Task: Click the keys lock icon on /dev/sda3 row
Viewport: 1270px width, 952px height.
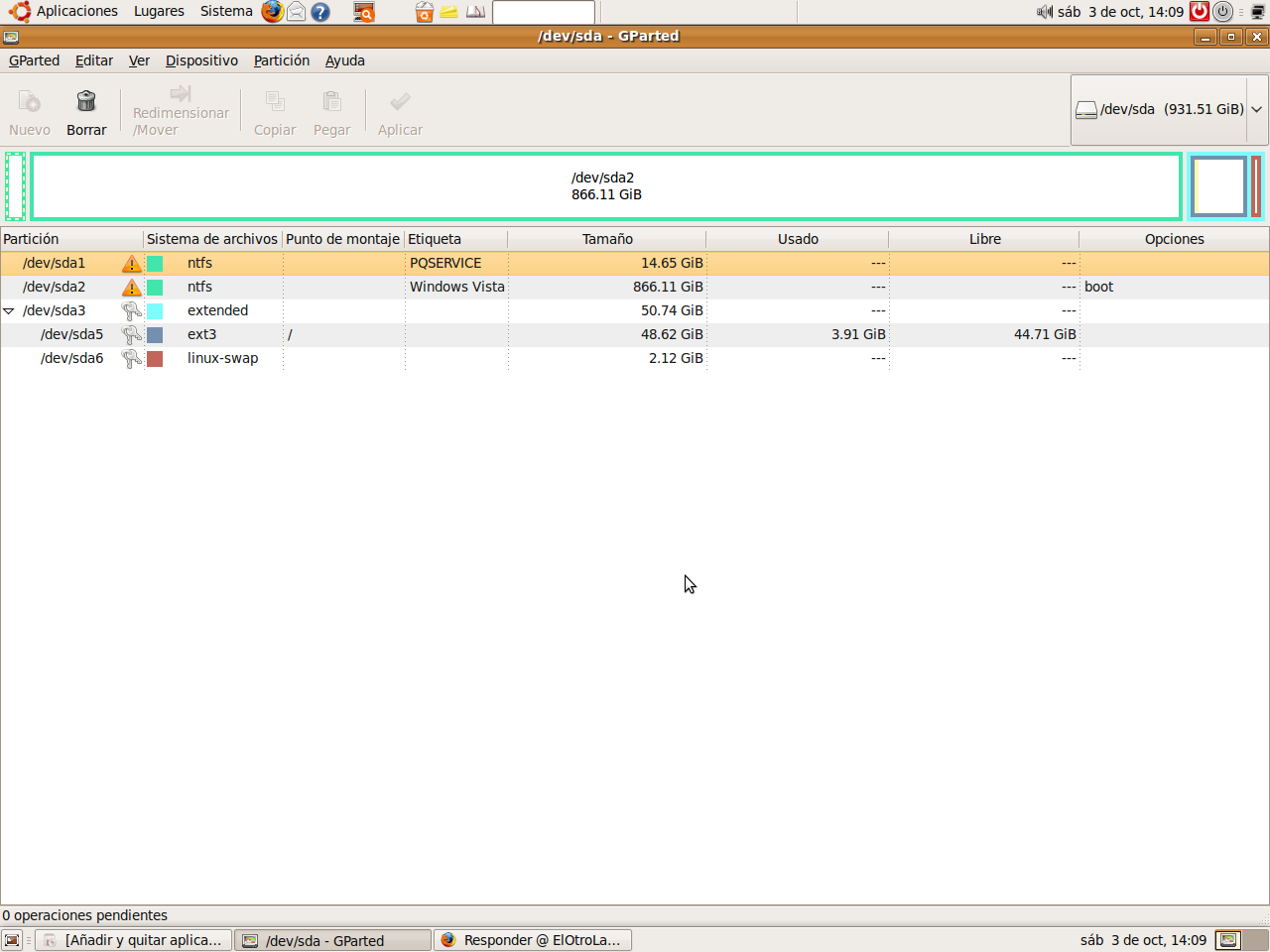Action: [x=132, y=310]
